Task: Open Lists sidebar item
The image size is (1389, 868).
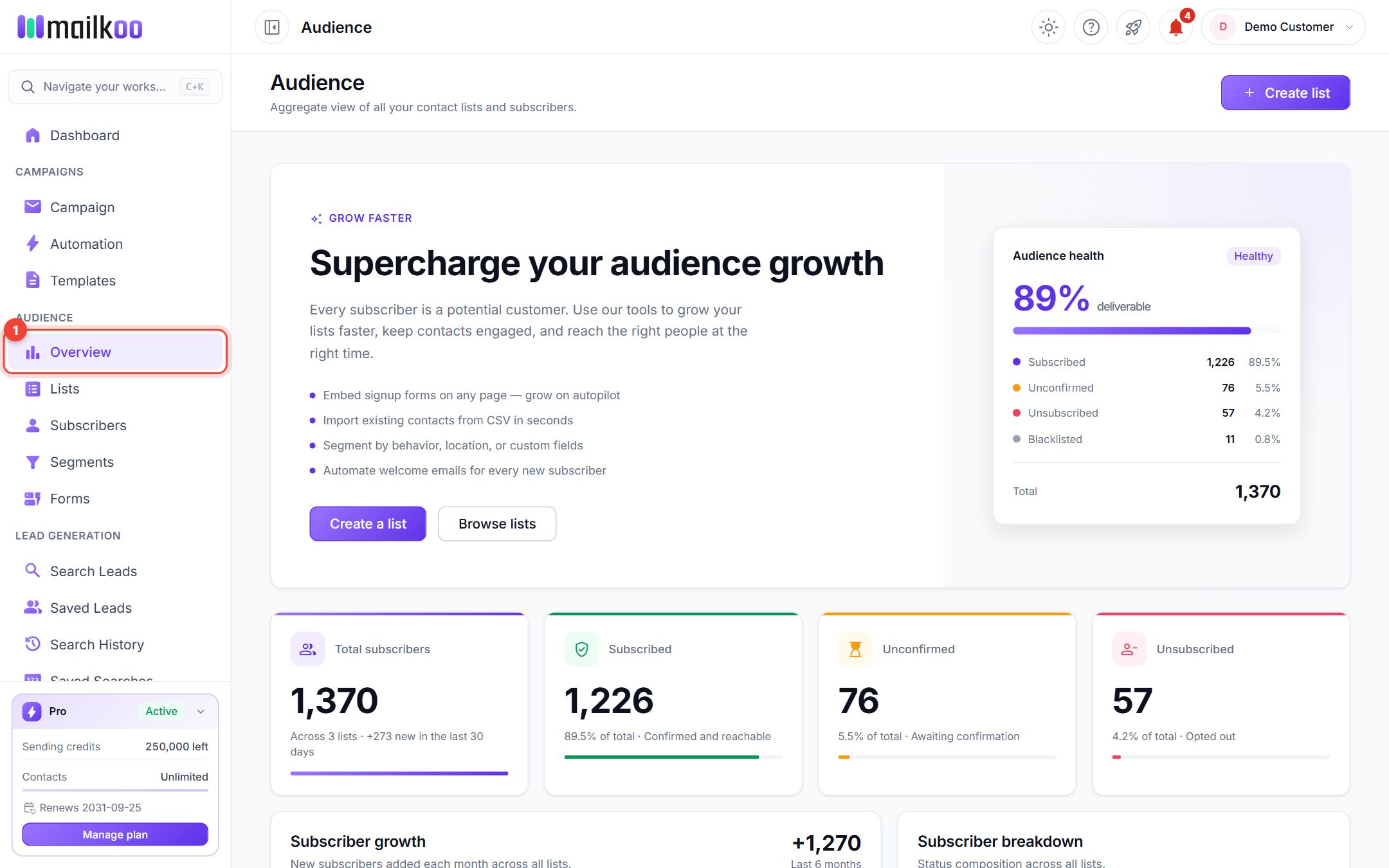Action: (115, 388)
